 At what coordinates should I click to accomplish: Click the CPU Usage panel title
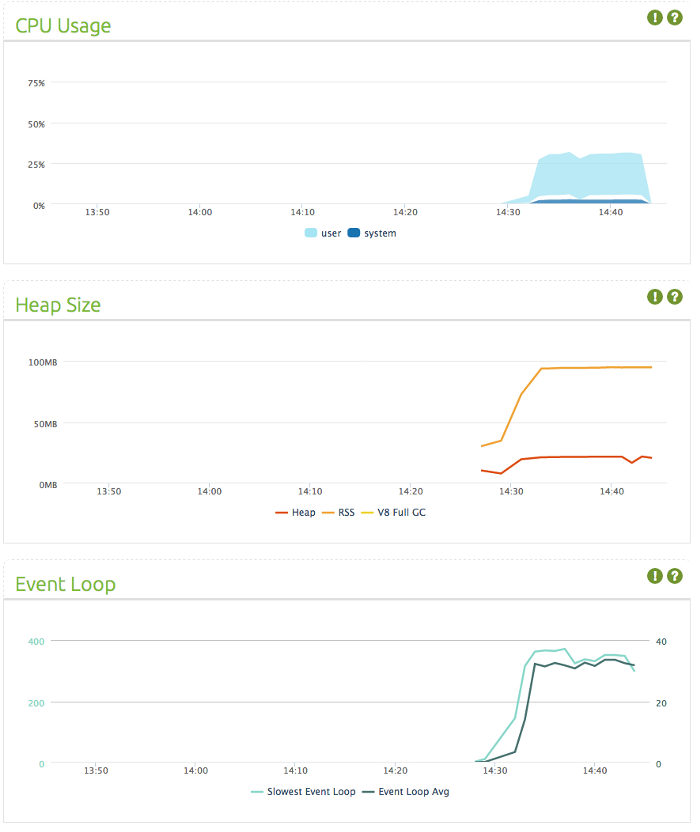click(x=63, y=26)
